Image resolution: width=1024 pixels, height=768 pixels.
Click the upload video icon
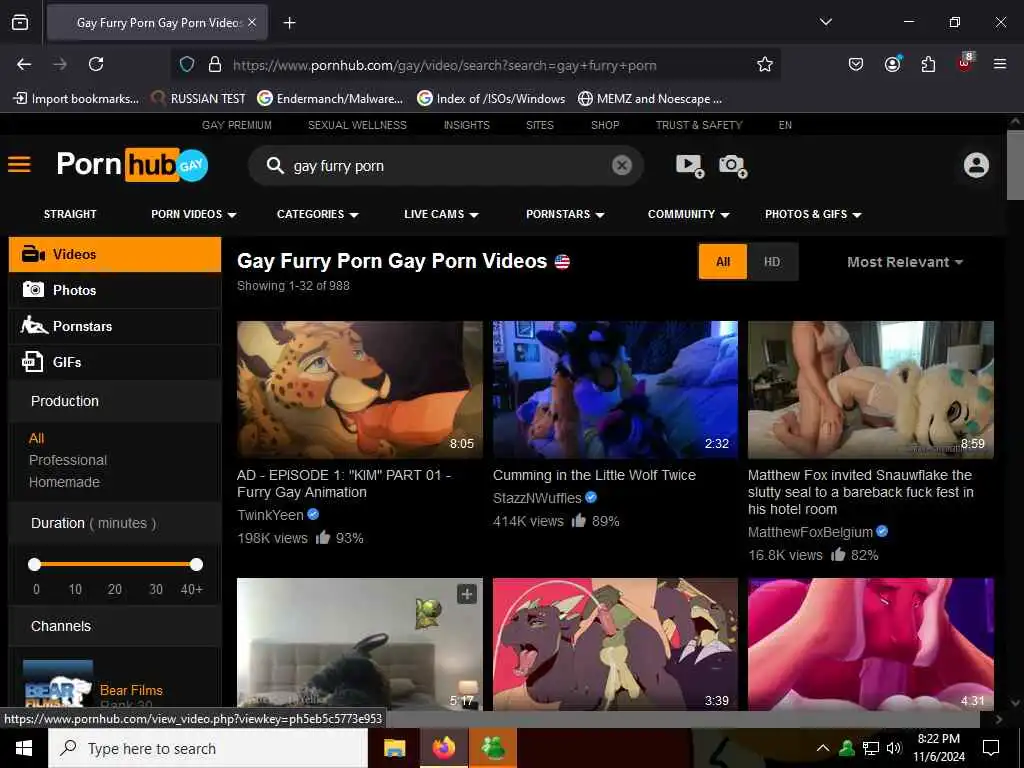(690, 165)
